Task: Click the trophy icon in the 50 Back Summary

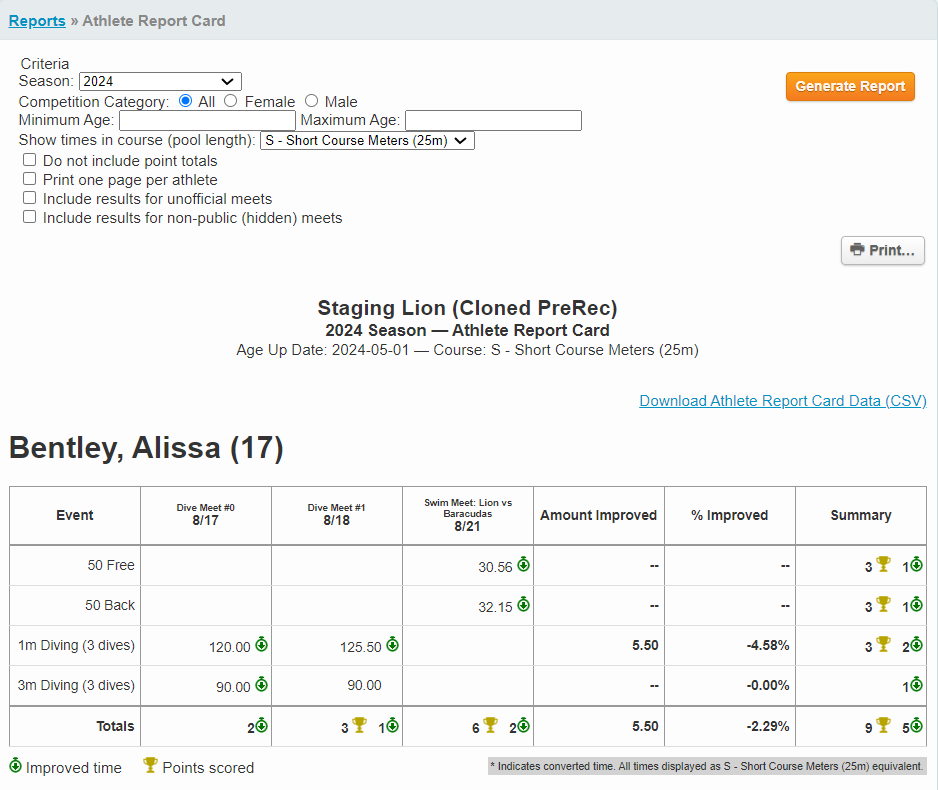Action: click(x=882, y=605)
